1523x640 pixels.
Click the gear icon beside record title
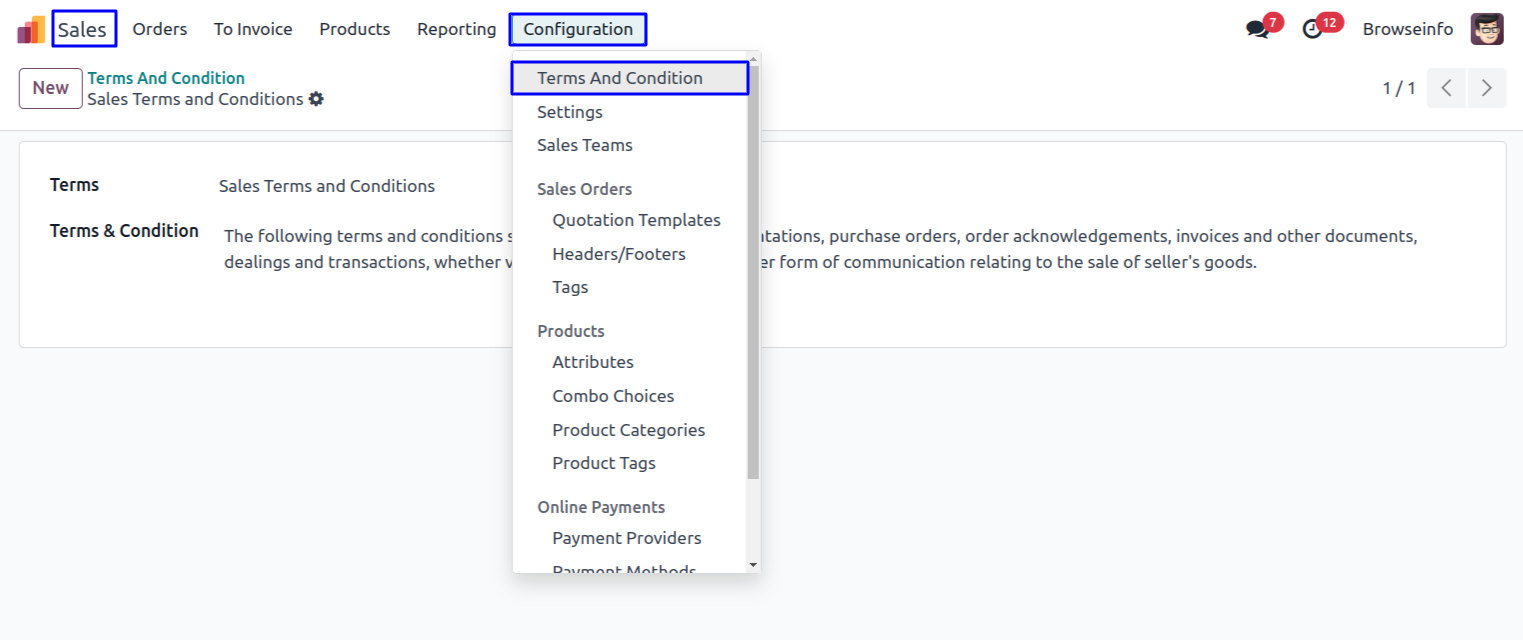[316, 99]
